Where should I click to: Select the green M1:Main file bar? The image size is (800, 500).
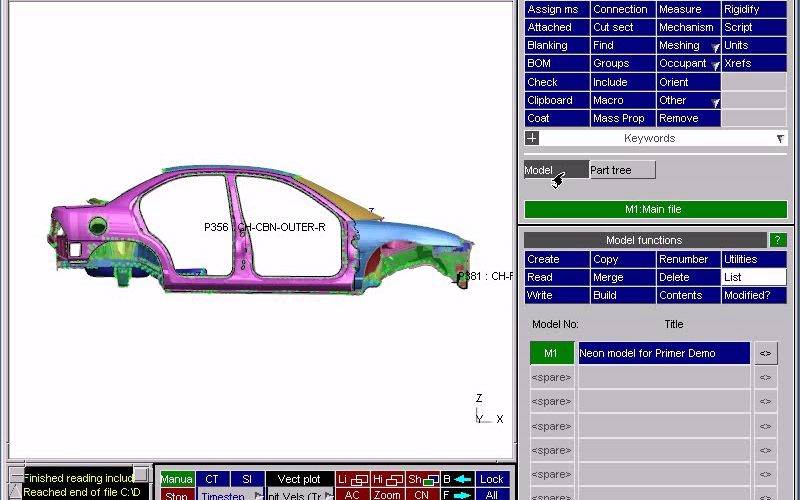(656, 209)
